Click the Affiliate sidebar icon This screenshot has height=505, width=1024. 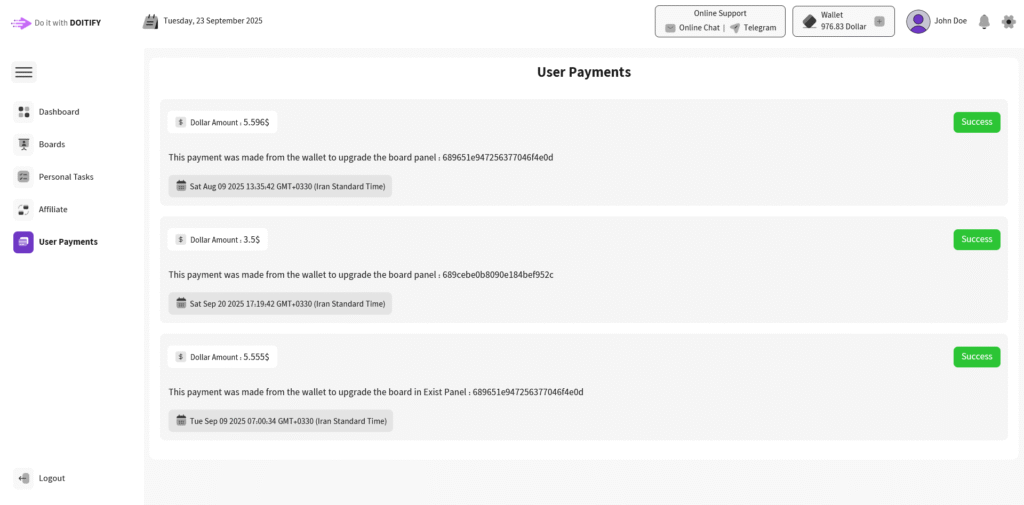tap(24, 209)
